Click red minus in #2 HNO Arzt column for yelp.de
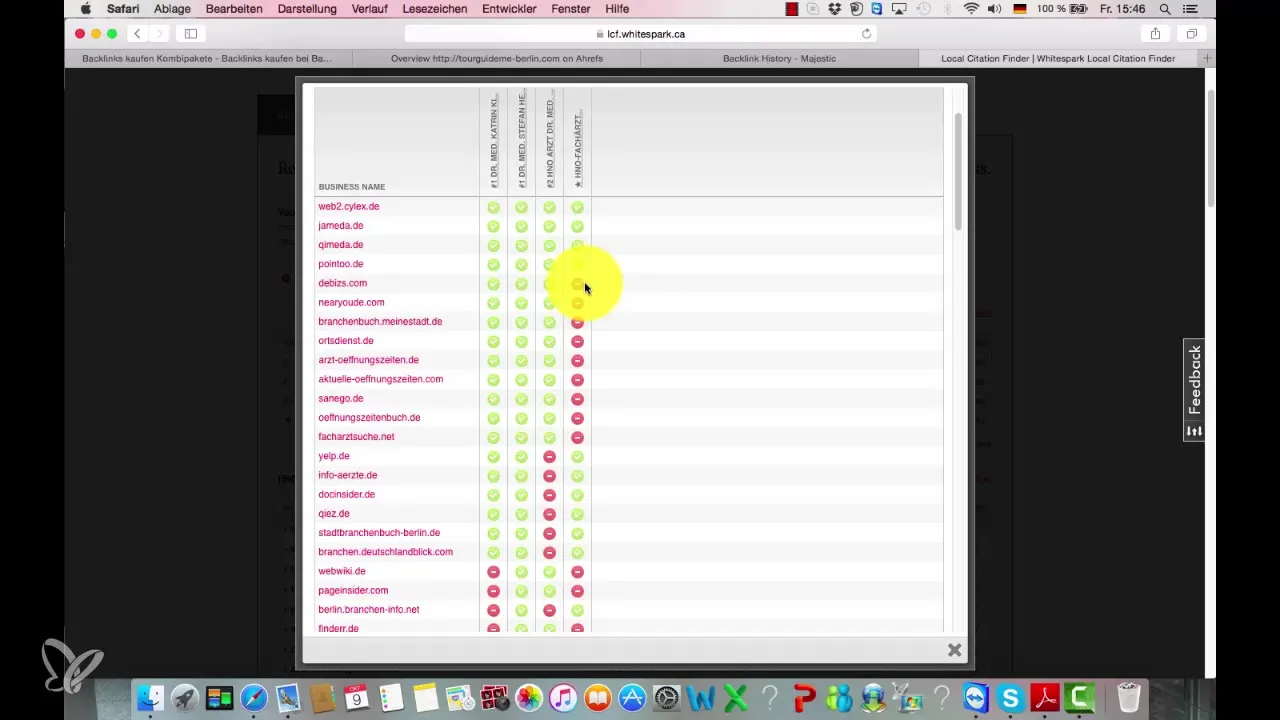The height and width of the screenshot is (720, 1280). tap(549, 457)
